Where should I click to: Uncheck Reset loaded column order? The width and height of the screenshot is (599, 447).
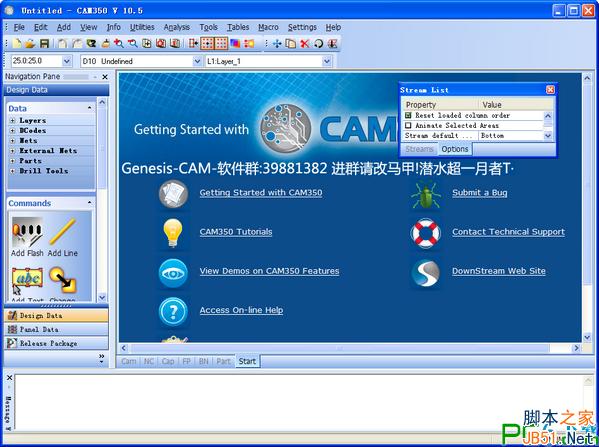408,115
